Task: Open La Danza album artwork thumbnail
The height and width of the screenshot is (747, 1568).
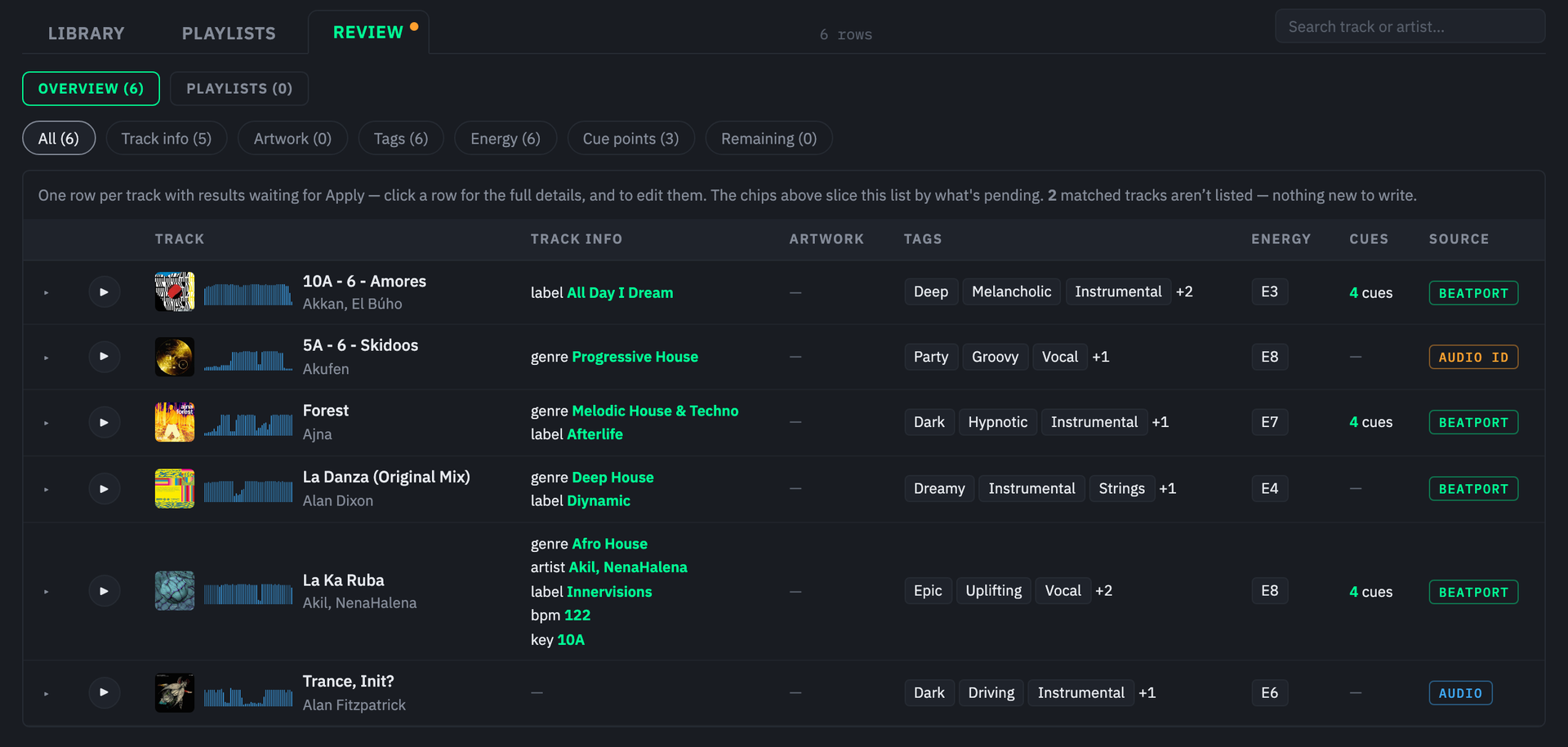Action: 175,488
